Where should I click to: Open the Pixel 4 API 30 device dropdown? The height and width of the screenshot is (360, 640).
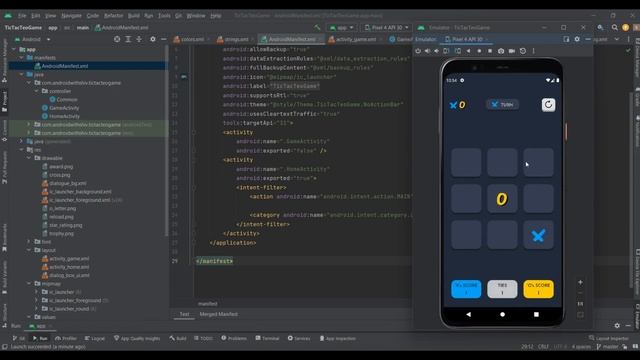tap(386, 27)
